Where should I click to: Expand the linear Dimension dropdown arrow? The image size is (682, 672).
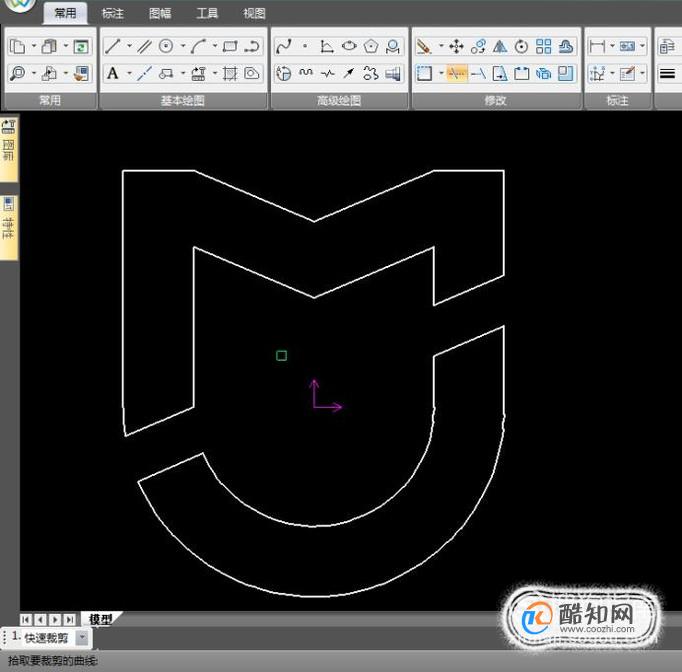coord(612,46)
